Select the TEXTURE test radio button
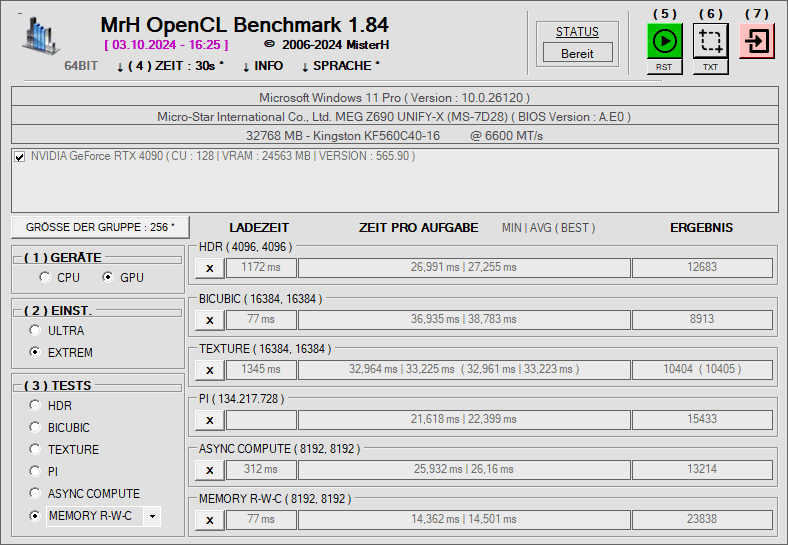Screen dimensions: 788x545 coord(35,449)
